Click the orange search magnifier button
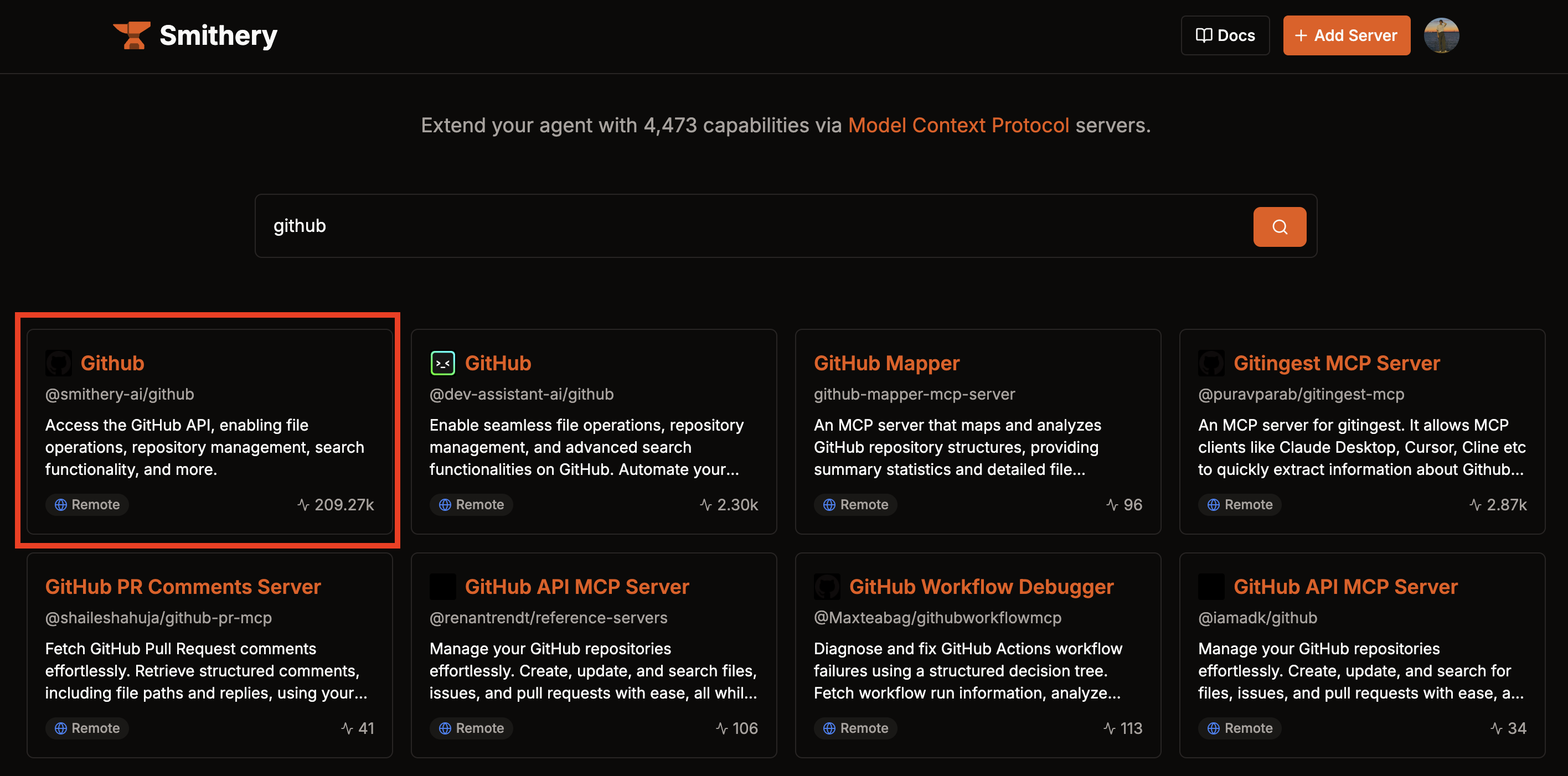This screenshot has width=1568, height=776. (x=1280, y=226)
